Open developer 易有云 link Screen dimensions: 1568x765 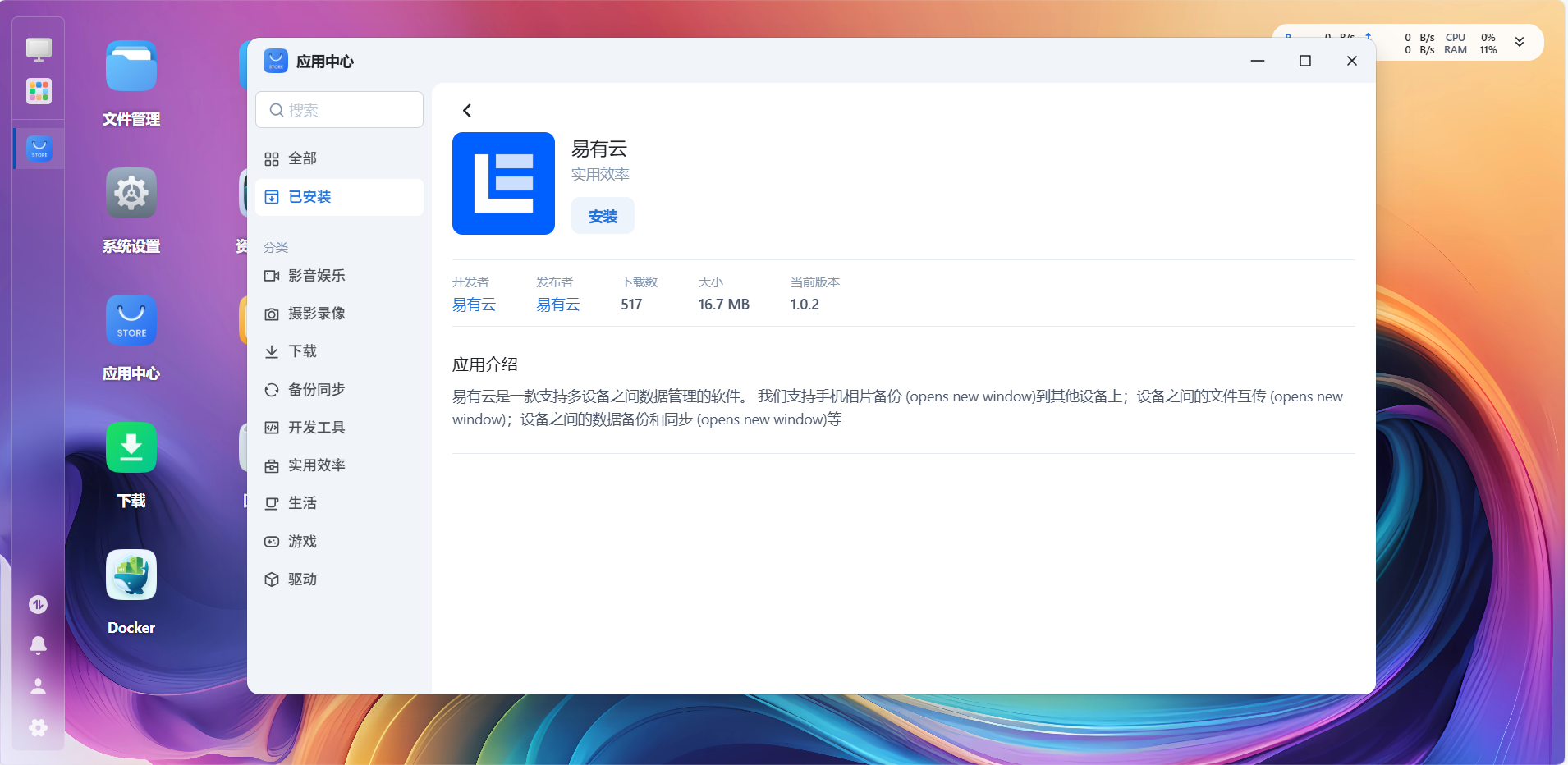pos(474,305)
